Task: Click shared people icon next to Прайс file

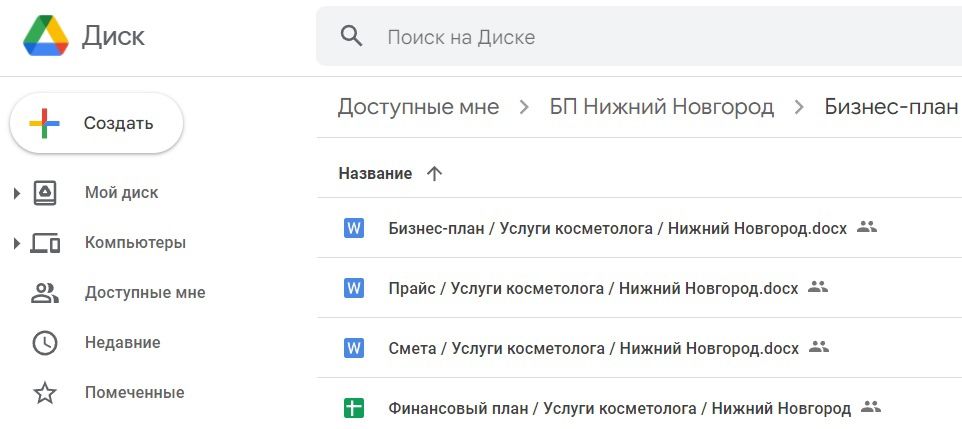Action: (x=818, y=287)
